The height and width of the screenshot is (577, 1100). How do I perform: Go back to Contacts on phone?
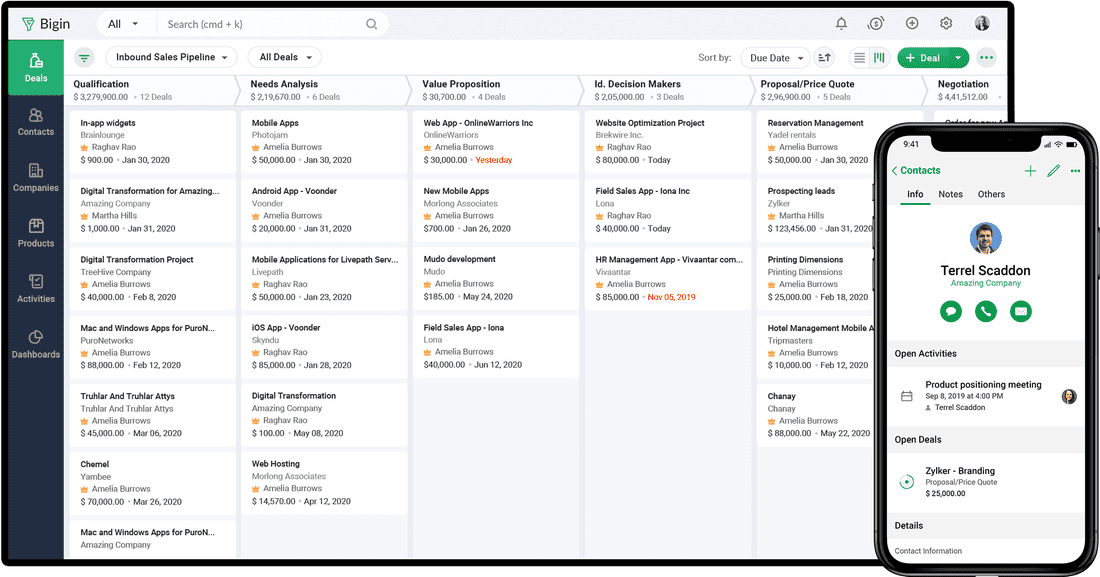coord(916,171)
